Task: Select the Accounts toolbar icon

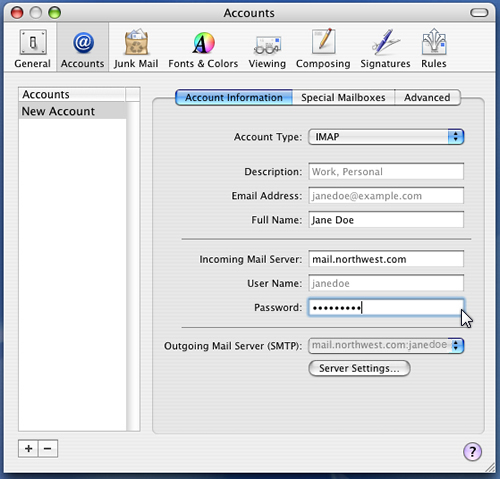Action: click(x=82, y=48)
